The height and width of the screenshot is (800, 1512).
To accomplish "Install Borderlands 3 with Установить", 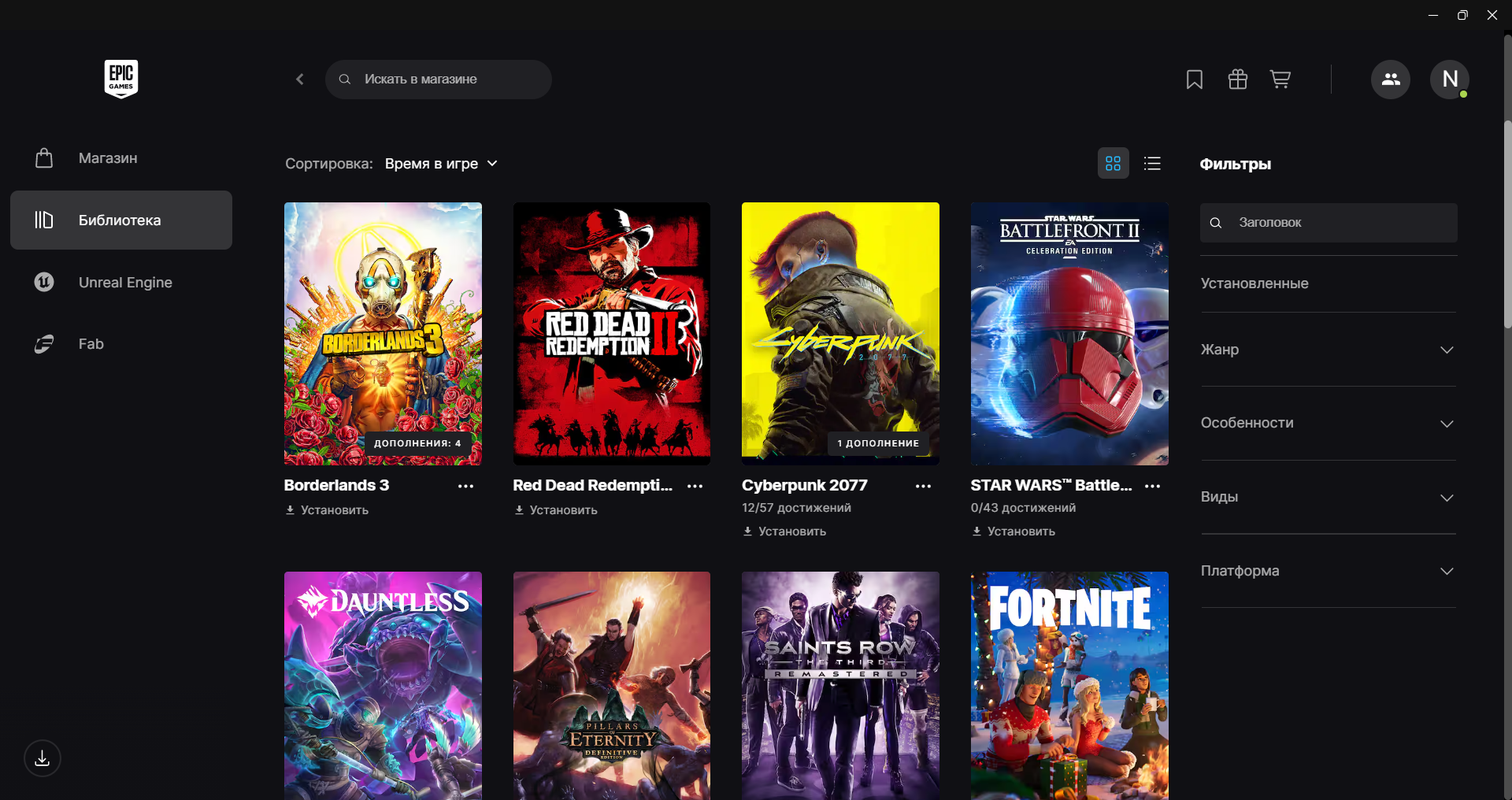I will pyautogui.click(x=327, y=510).
